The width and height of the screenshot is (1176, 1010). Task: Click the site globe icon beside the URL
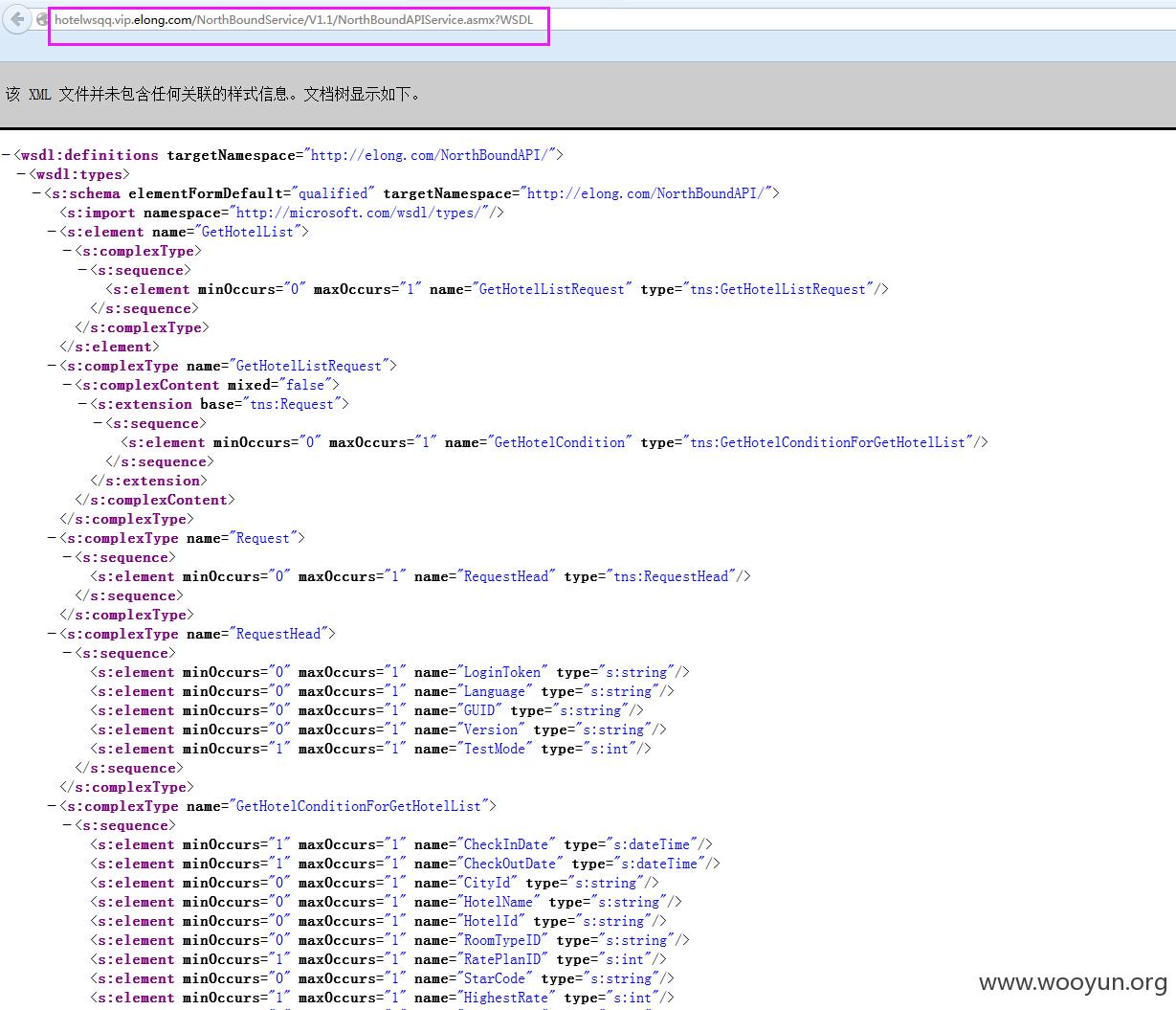pos(43,19)
